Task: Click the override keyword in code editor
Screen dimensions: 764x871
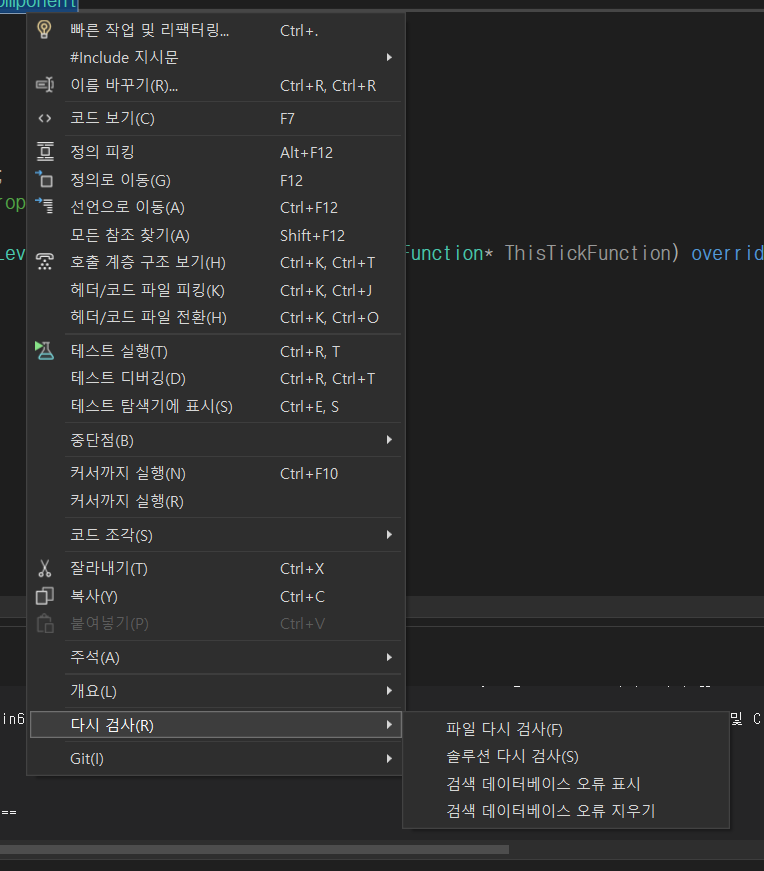Action: 727,253
